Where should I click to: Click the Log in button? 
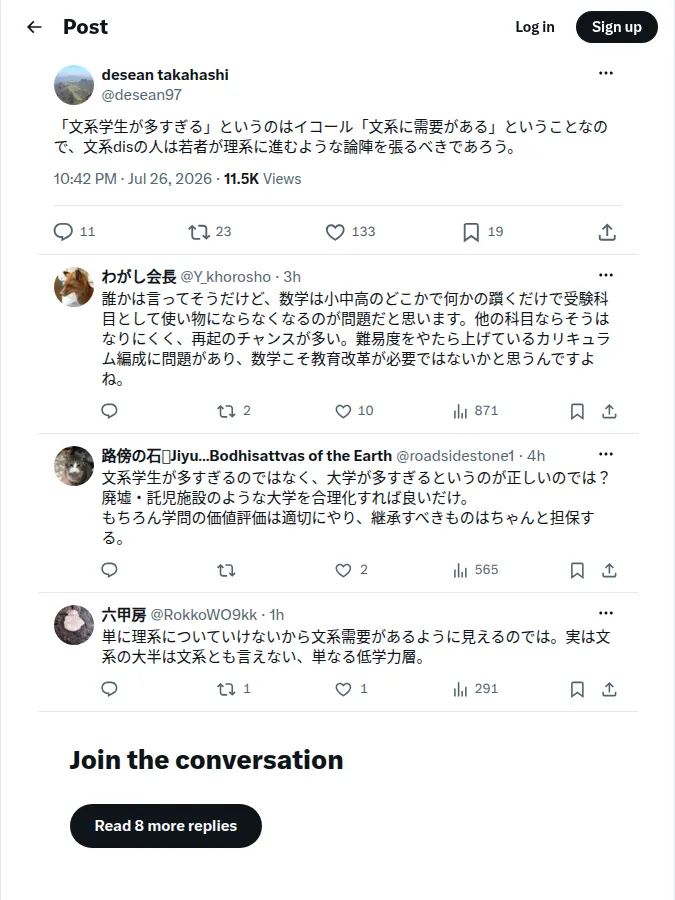pyautogui.click(x=534, y=27)
